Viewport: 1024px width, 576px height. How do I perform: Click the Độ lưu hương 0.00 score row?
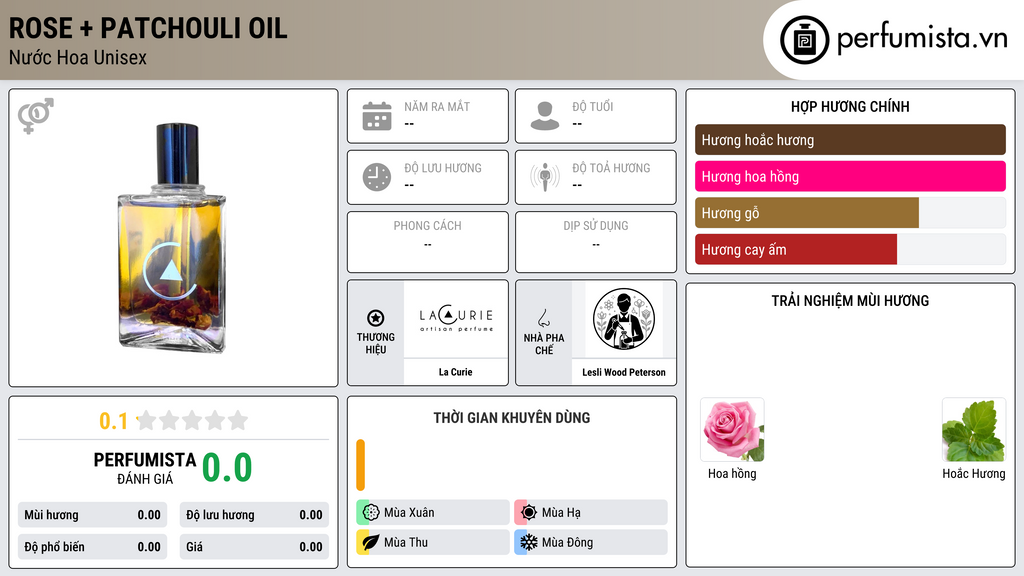254,515
